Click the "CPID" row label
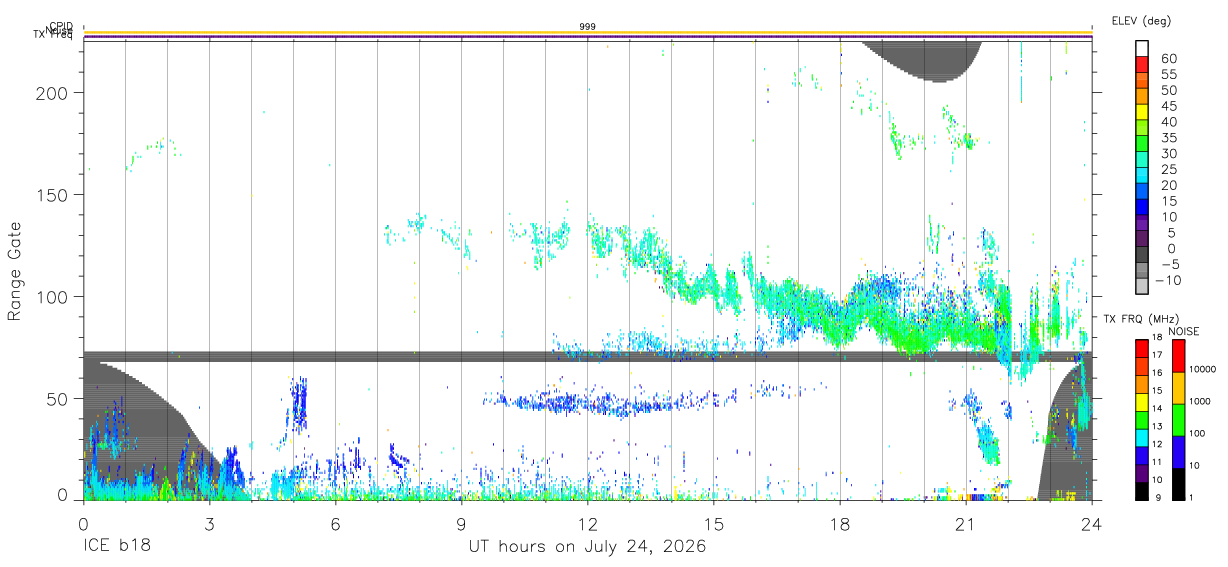Viewport: 1228px width, 567px height. 60,26
